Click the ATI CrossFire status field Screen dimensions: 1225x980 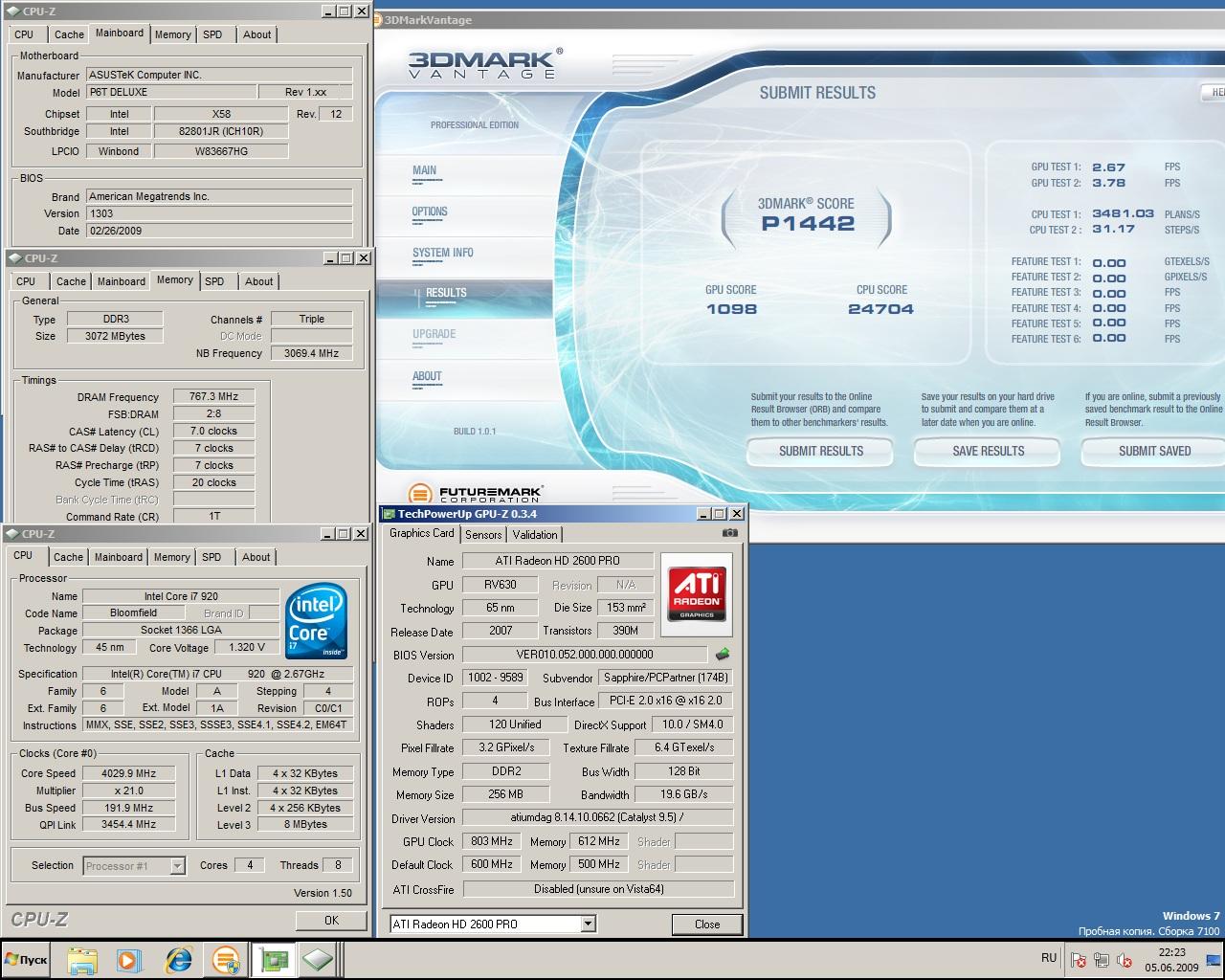pos(598,889)
